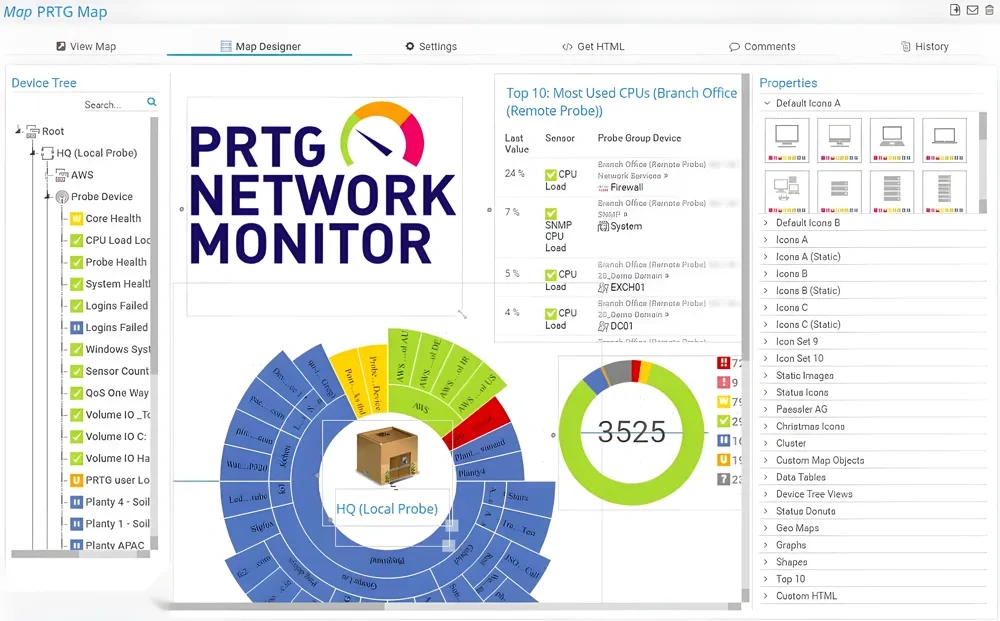Image resolution: width=1000 pixels, height=621 pixels.
Task: Open the DC01 device link
Action: click(x=622, y=326)
